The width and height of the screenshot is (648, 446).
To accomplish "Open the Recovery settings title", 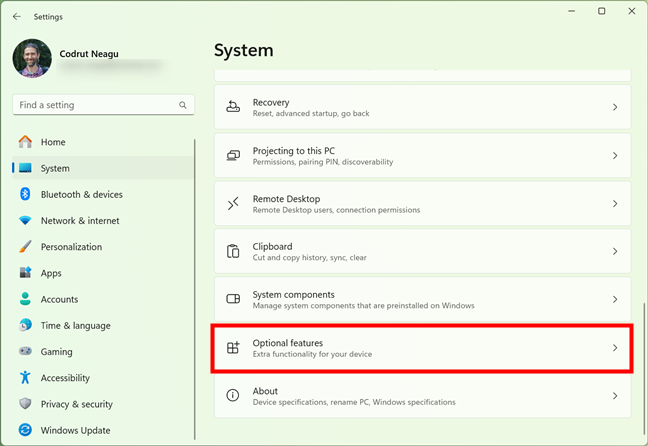I will point(271,103).
